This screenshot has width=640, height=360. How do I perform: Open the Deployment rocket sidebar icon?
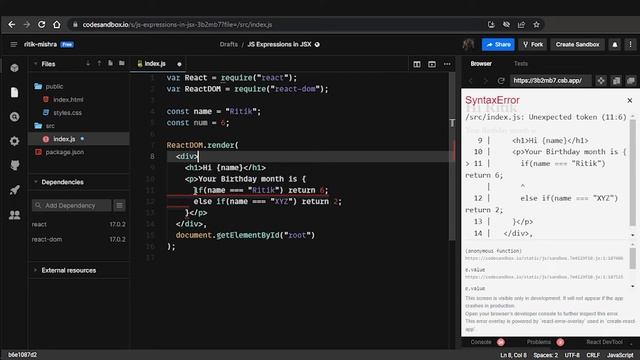point(15,190)
